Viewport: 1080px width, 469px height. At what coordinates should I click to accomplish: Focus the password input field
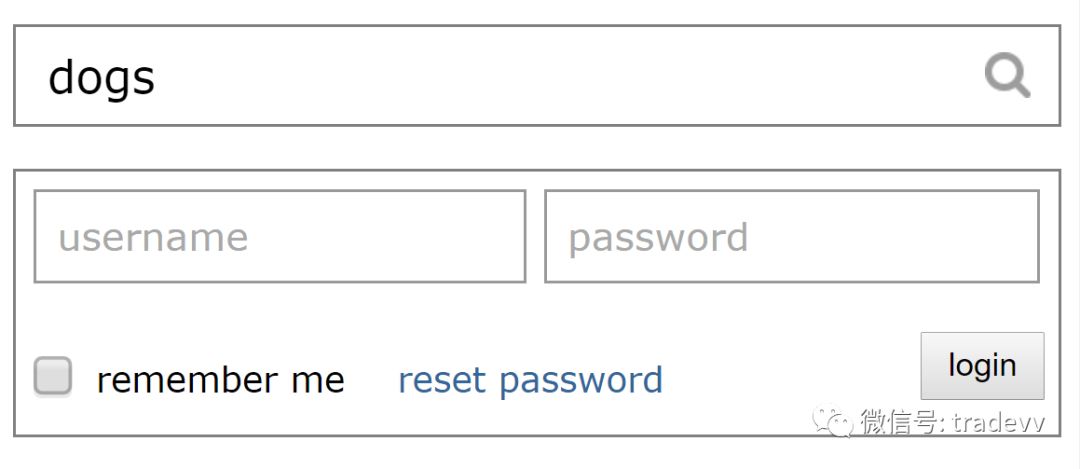tap(791, 237)
